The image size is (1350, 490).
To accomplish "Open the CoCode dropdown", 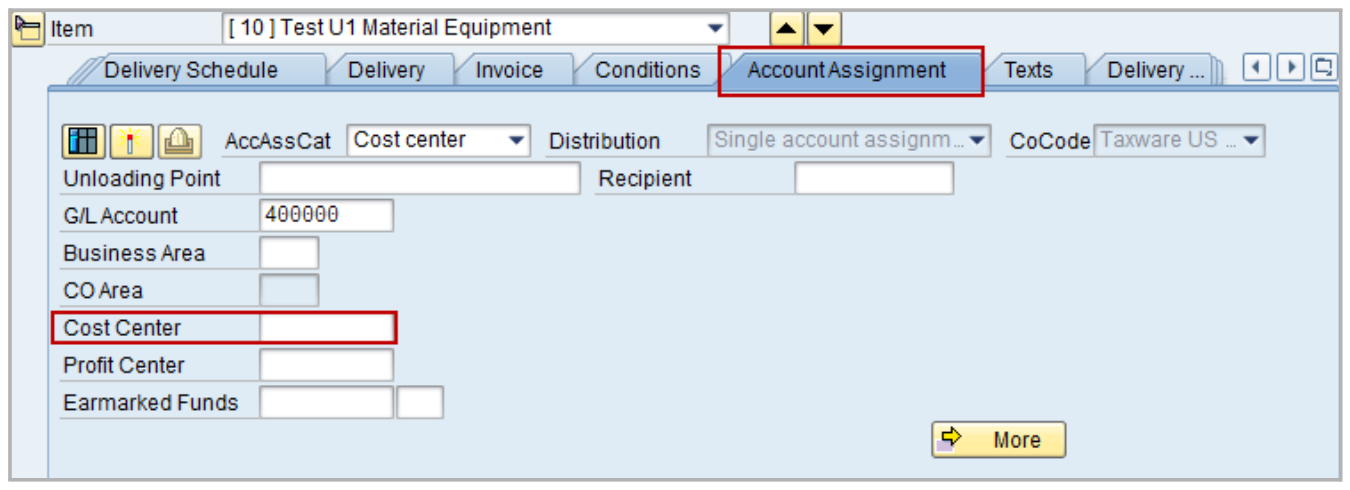I will tap(1251, 141).
